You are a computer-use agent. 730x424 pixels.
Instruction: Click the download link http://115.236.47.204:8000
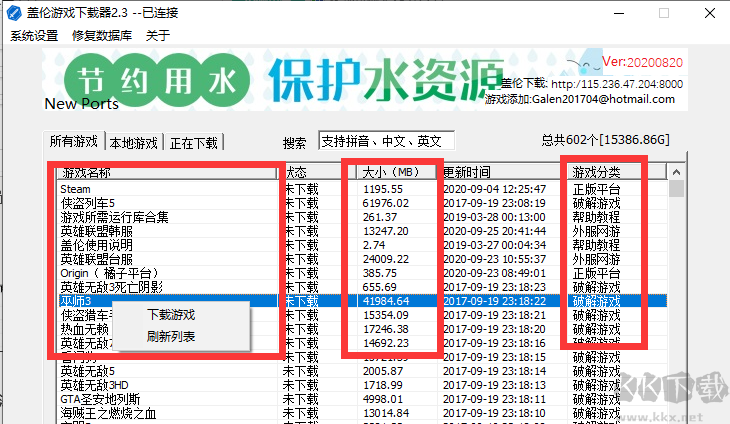pos(617,84)
